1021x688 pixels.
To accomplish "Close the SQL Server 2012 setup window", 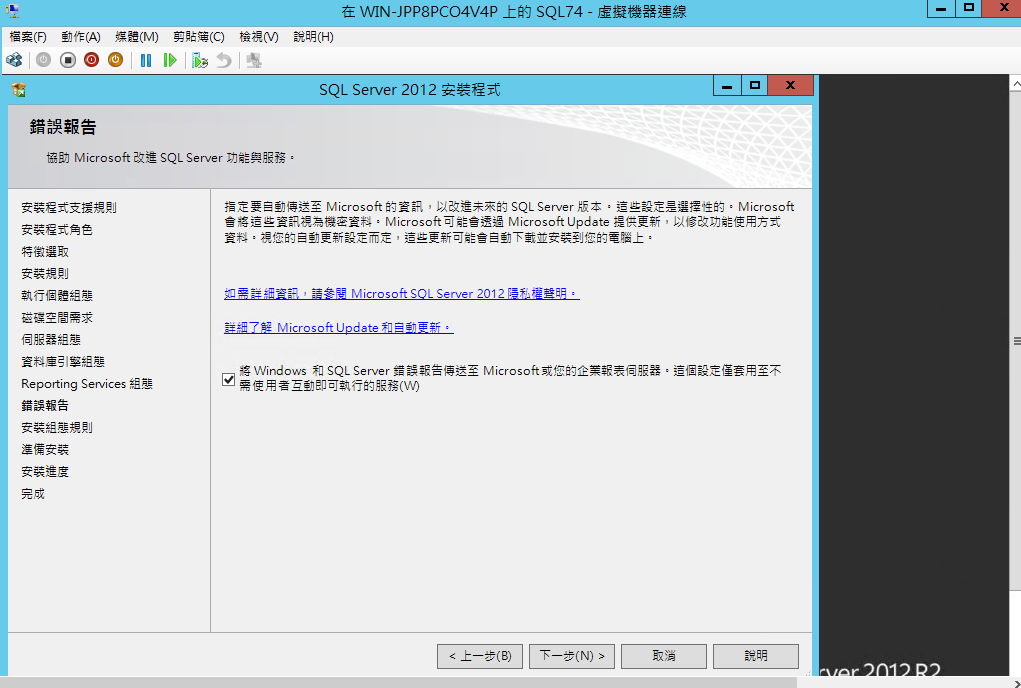I will point(790,86).
